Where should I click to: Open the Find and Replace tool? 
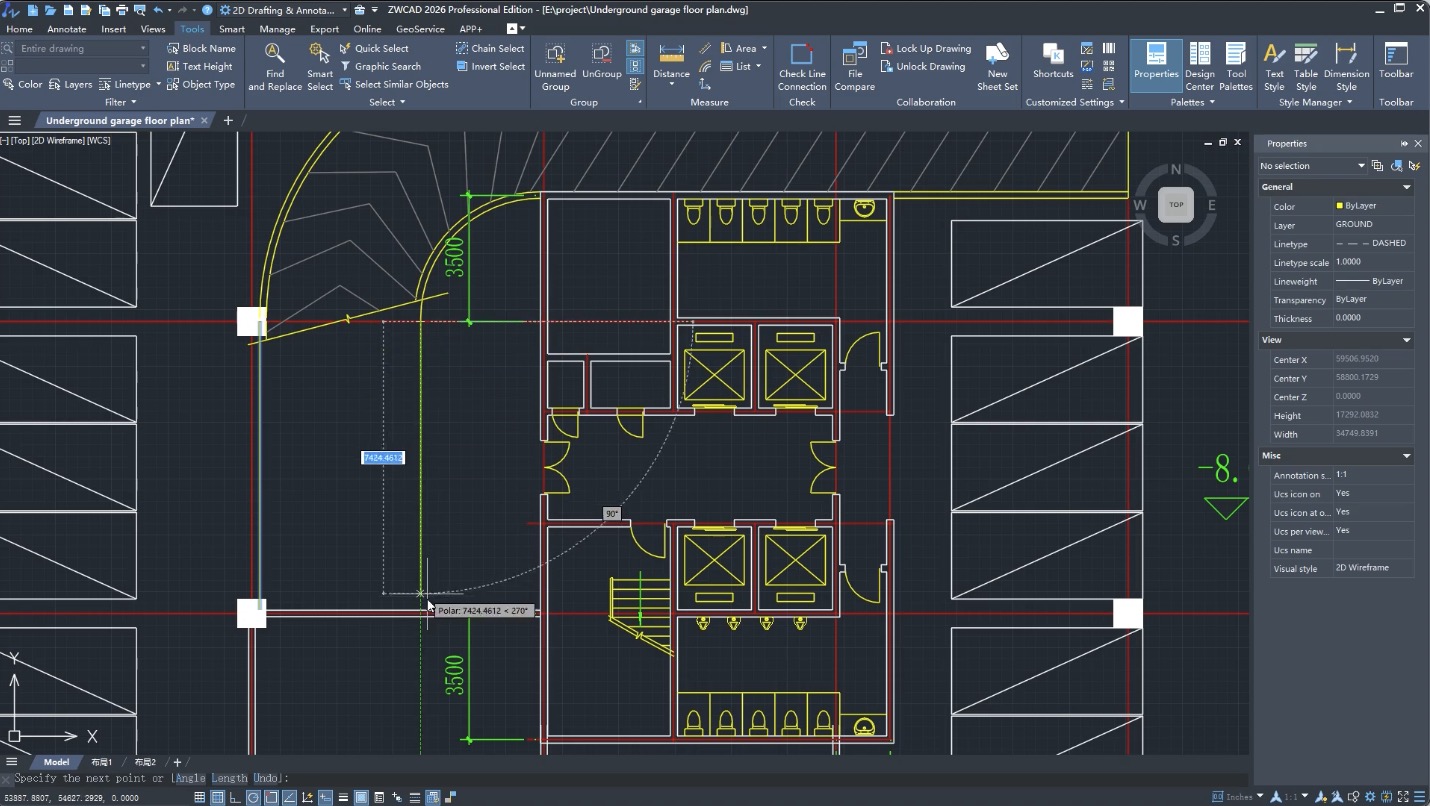[274, 66]
